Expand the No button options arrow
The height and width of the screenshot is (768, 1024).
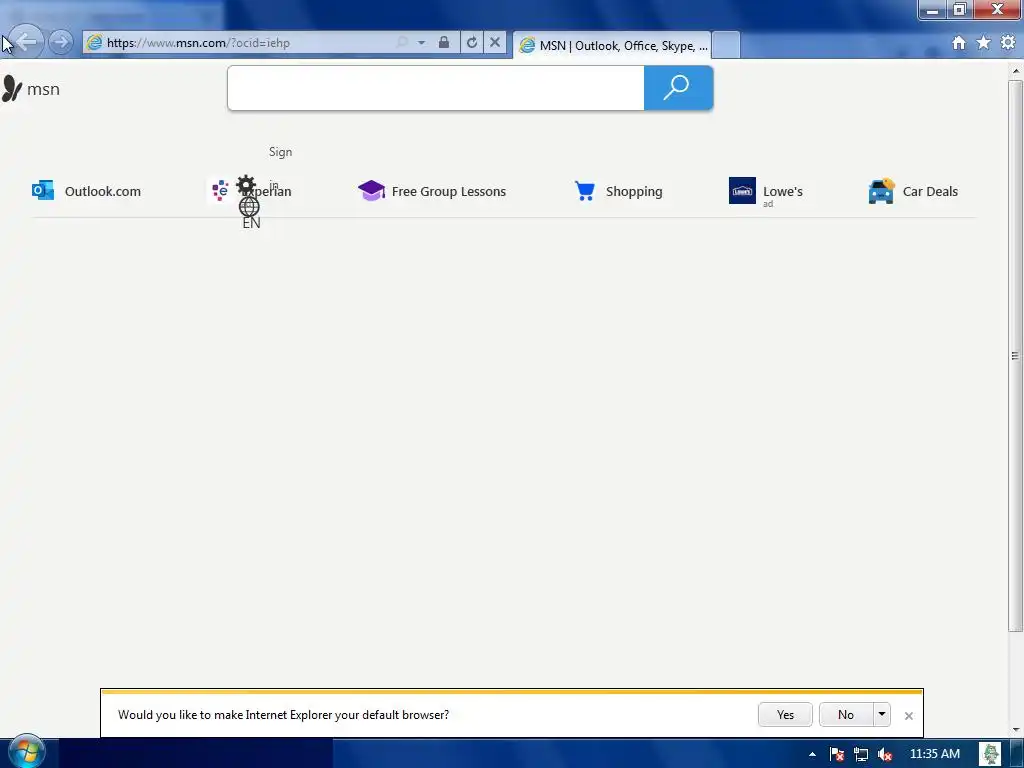click(x=882, y=714)
